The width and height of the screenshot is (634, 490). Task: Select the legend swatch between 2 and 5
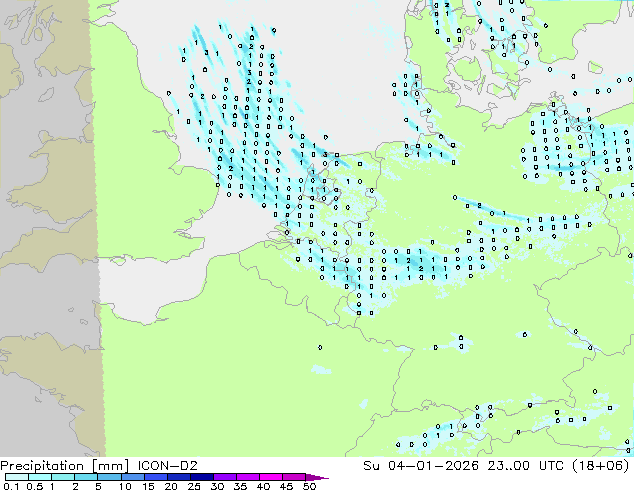[86, 477]
